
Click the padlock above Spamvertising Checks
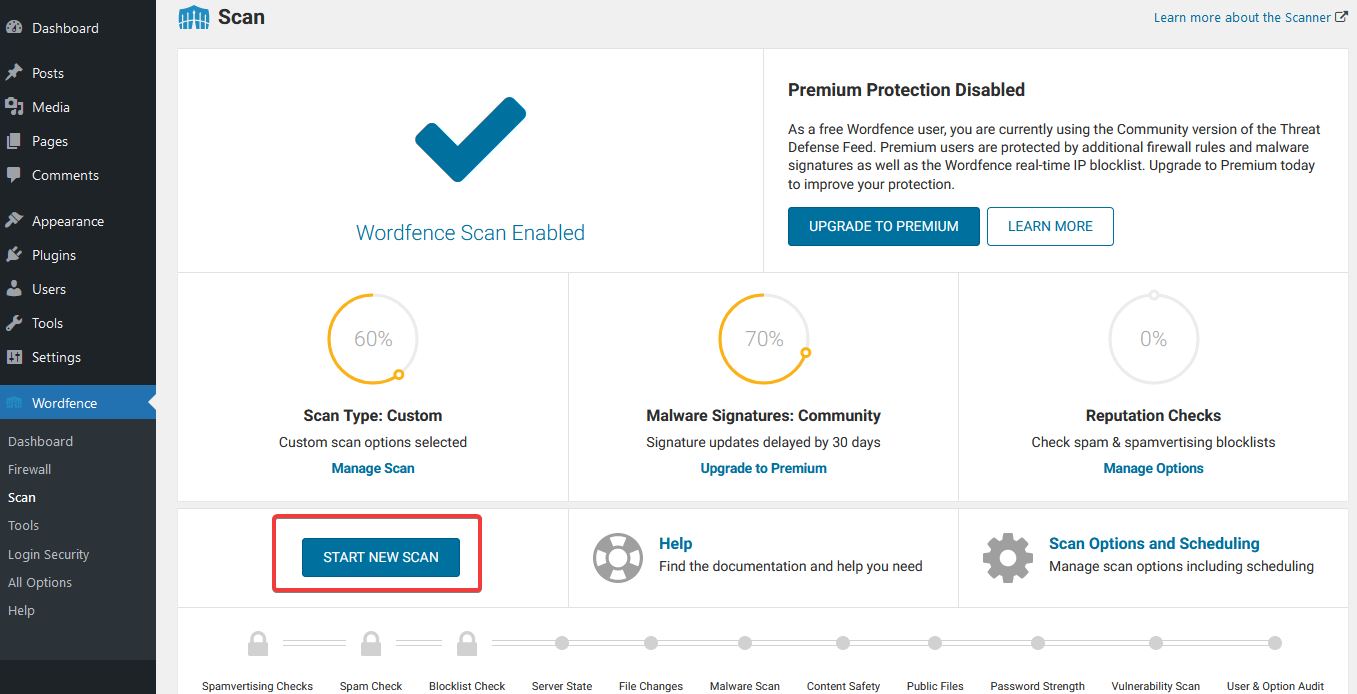click(258, 643)
